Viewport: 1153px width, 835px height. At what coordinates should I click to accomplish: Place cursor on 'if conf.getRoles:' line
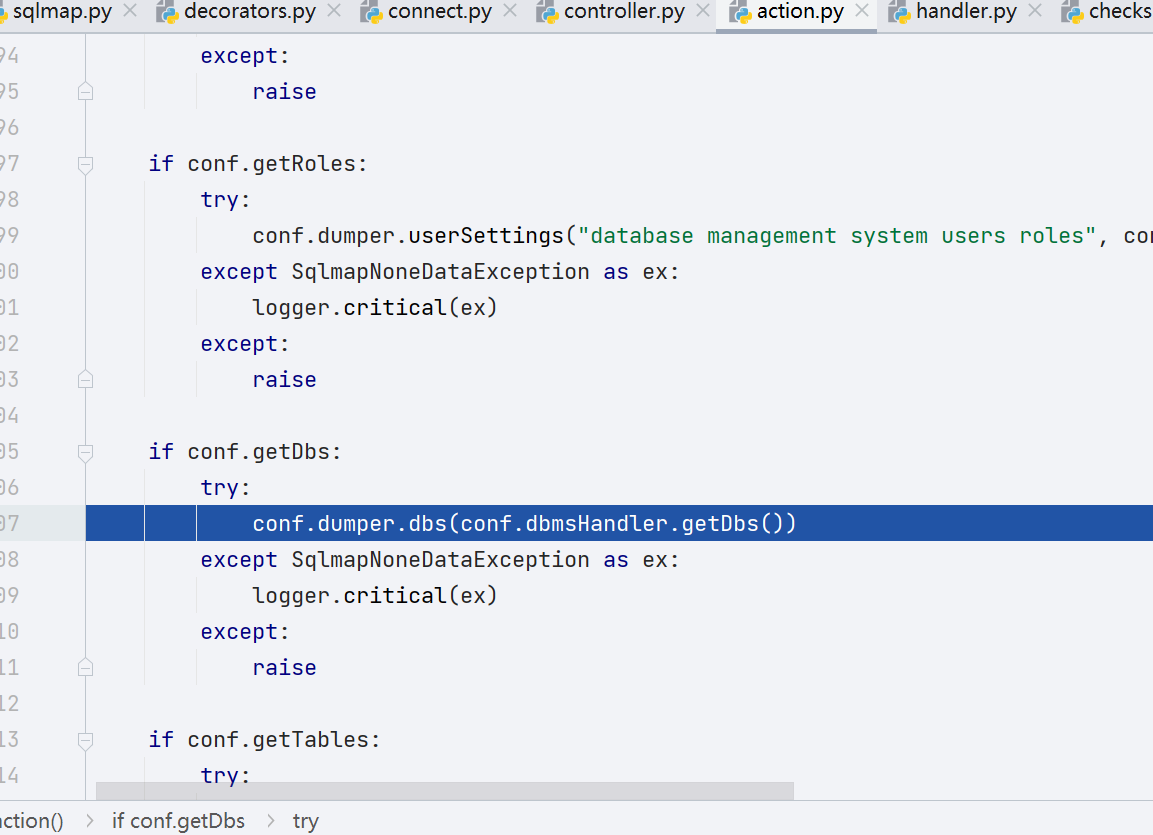257,163
